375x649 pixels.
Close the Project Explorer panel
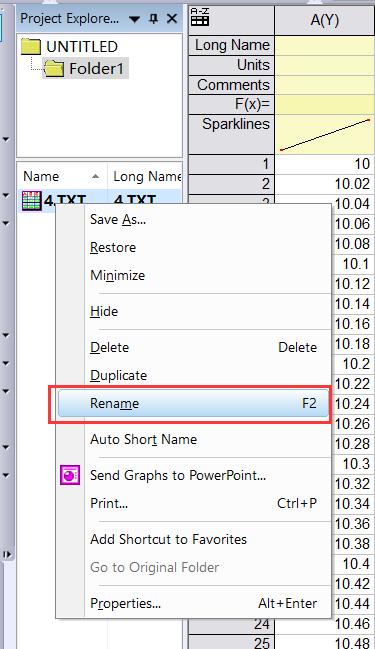tap(171, 19)
